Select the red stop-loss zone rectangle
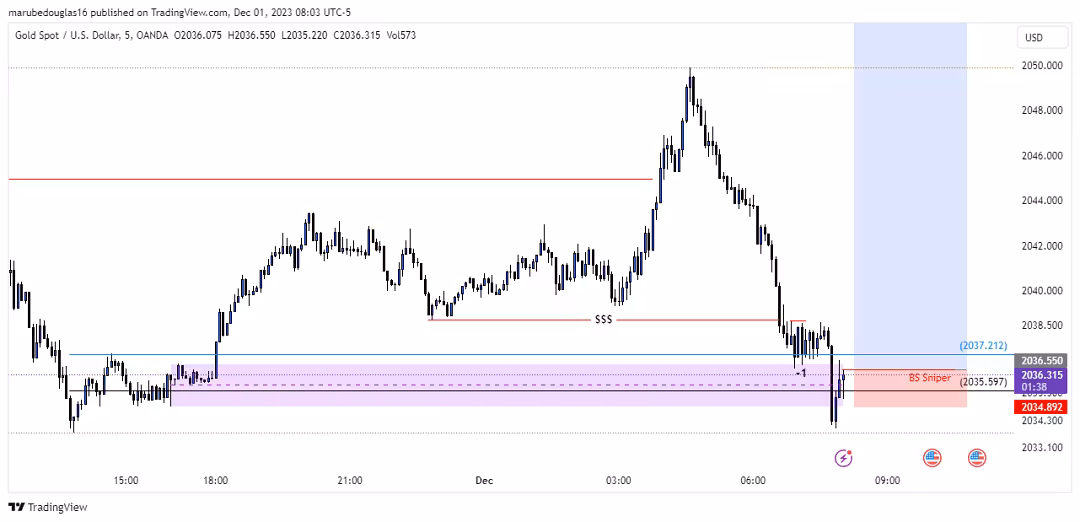This screenshot has width=1080, height=522. coord(910,396)
